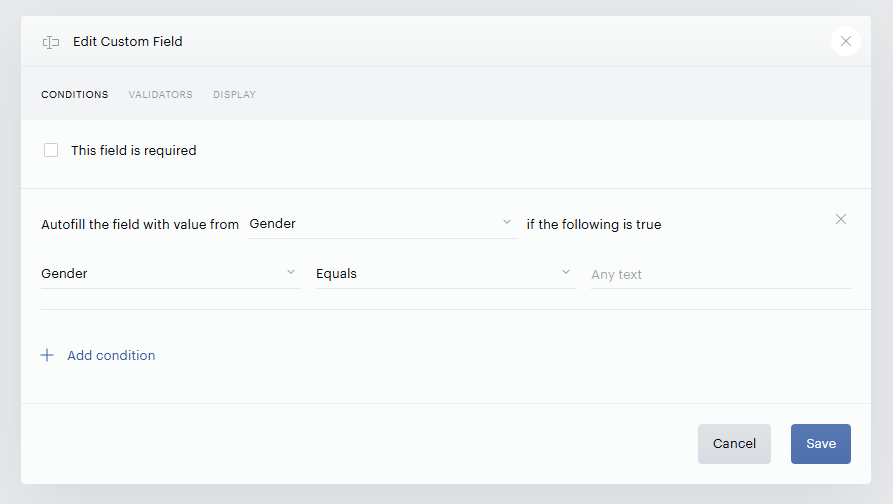This screenshot has height=504, width=893.
Task: Click the Add condition link
Action: point(111,355)
